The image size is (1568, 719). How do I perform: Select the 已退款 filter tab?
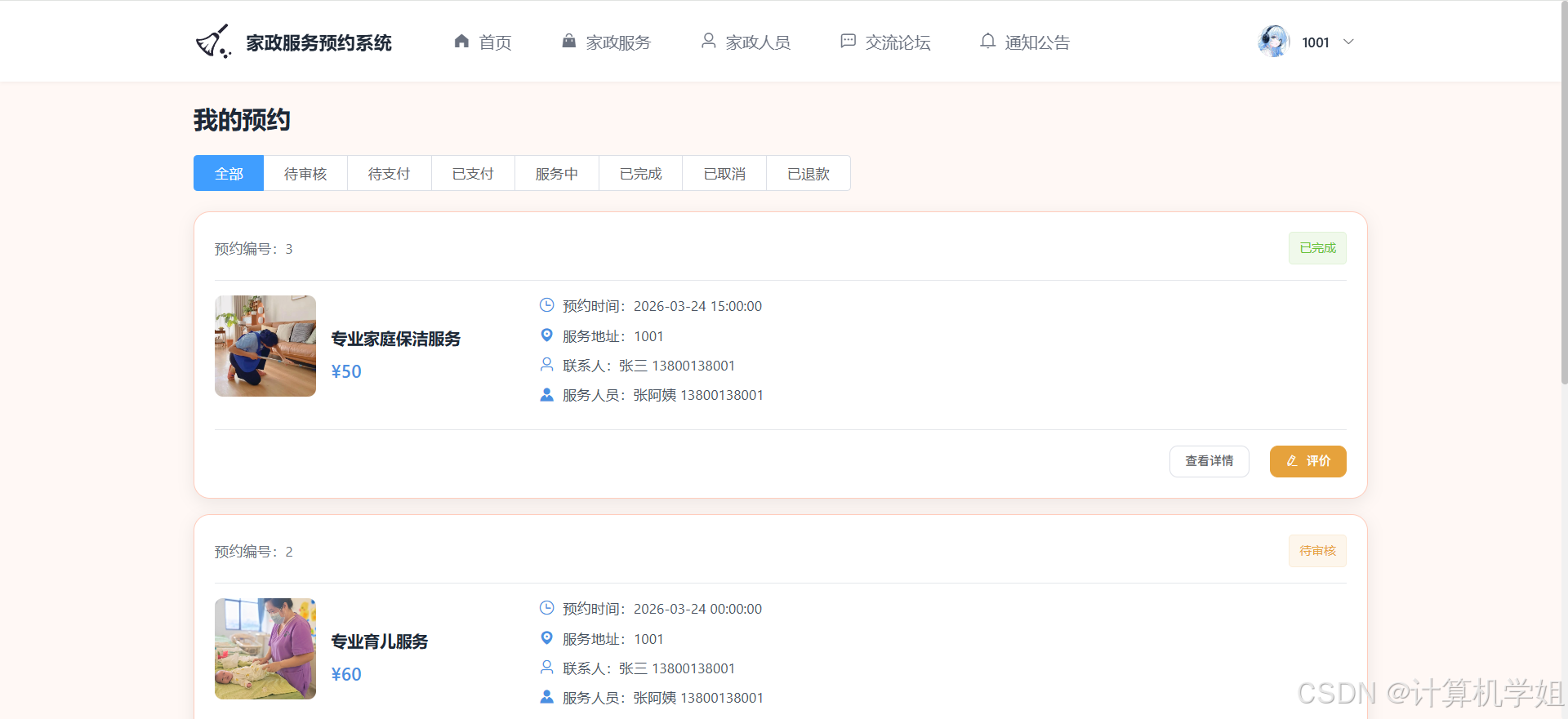(808, 173)
